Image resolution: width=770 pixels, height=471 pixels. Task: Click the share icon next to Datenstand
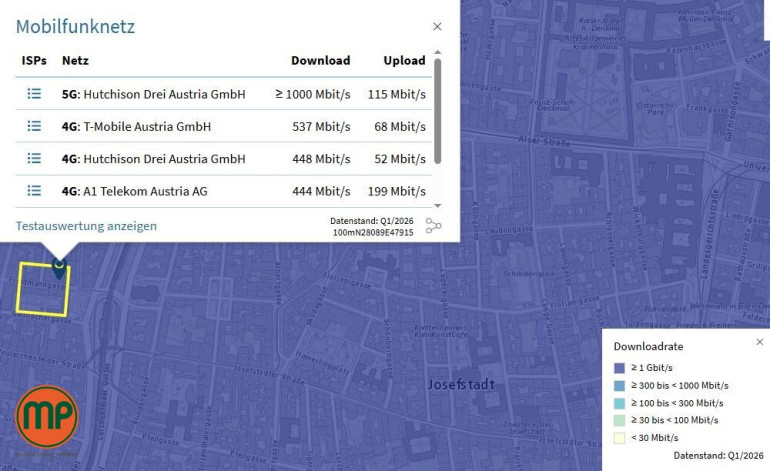pyautogui.click(x=433, y=226)
